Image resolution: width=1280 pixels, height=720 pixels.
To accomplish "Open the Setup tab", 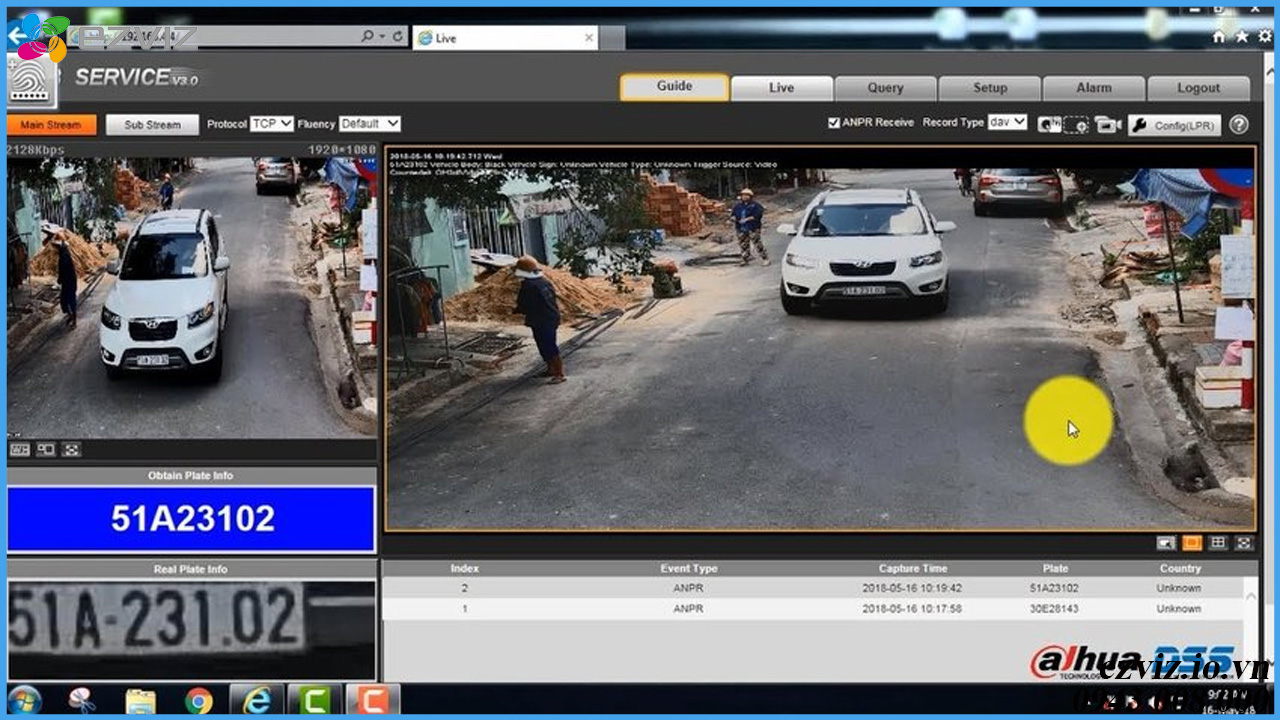I will [989, 87].
